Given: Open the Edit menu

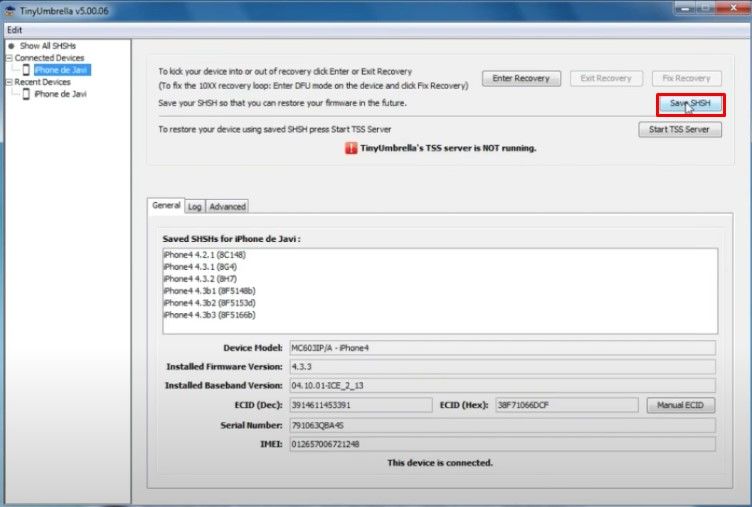Looking at the screenshot, I should tap(14, 29).
